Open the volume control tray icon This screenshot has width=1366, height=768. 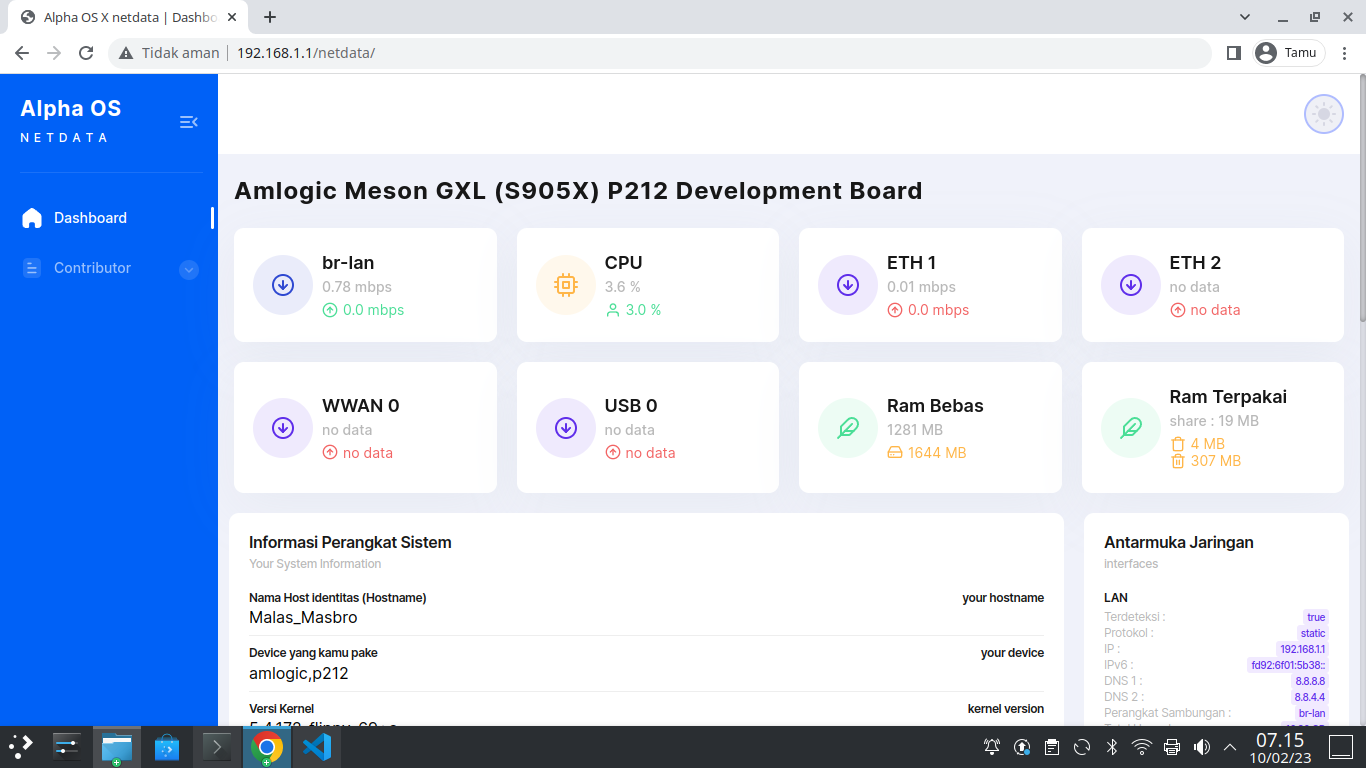[1201, 747]
